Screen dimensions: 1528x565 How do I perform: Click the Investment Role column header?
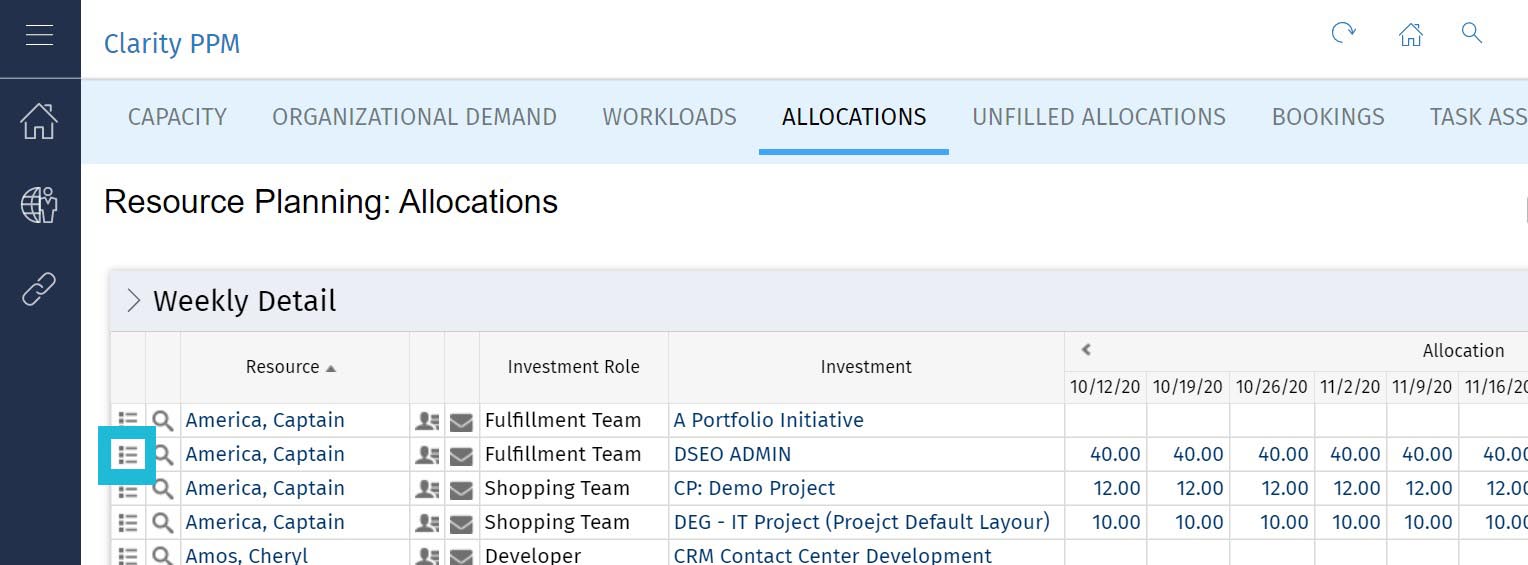tap(574, 367)
